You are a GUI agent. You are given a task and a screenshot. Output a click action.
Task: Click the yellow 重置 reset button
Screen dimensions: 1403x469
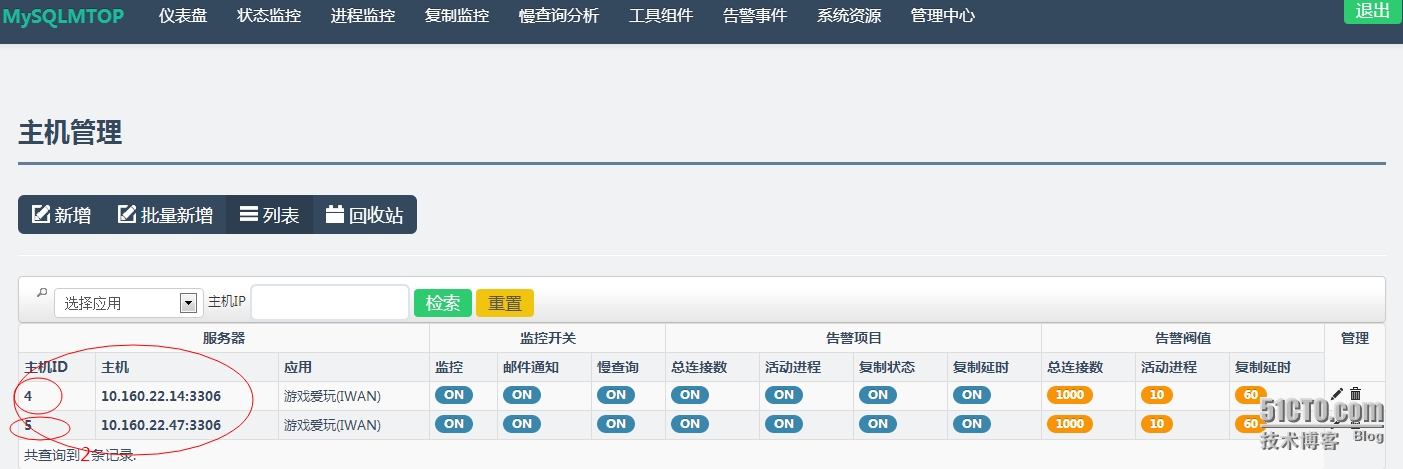point(505,303)
